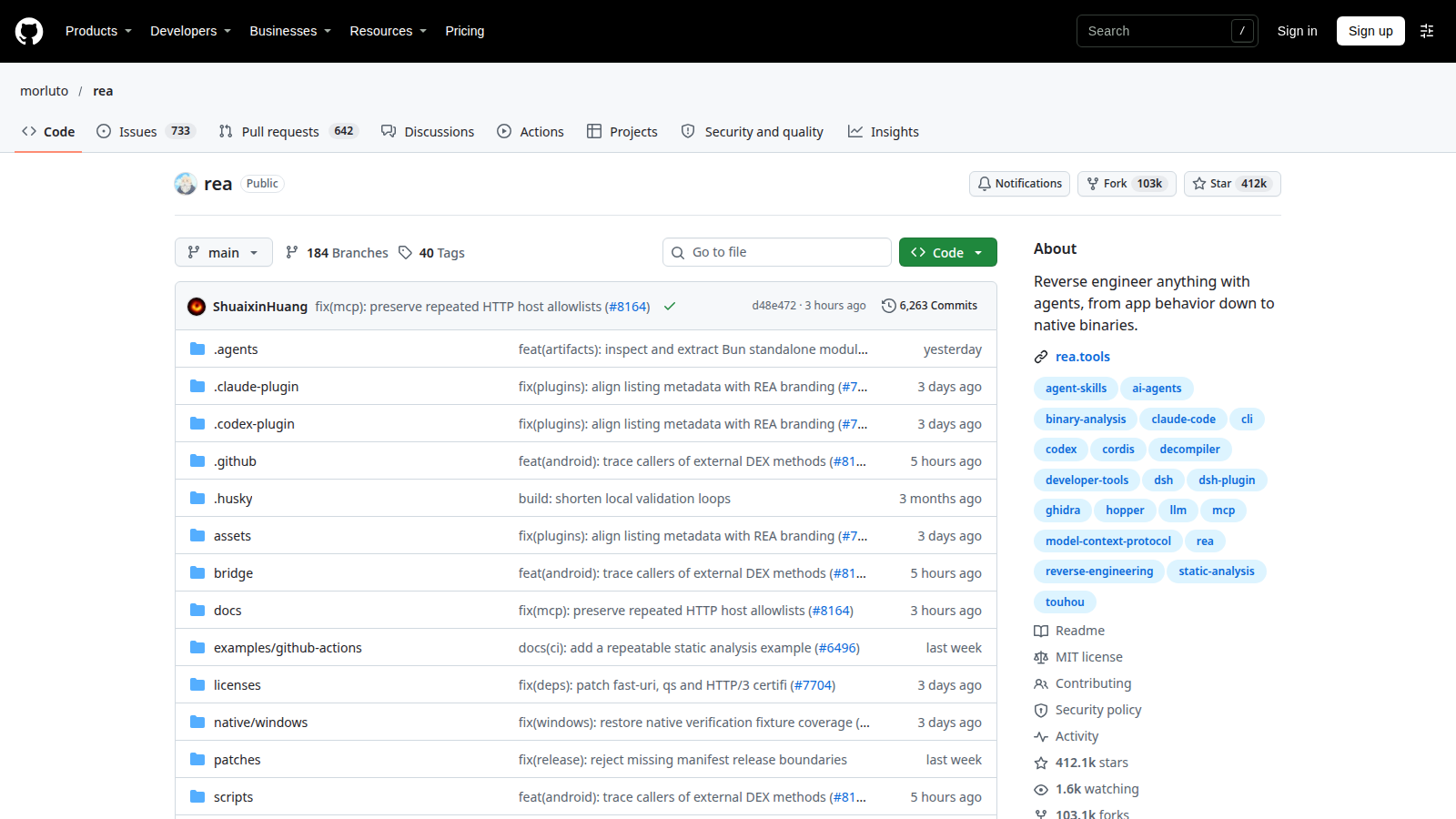
Task: Open the examples/github-actions folder
Action: point(288,648)
